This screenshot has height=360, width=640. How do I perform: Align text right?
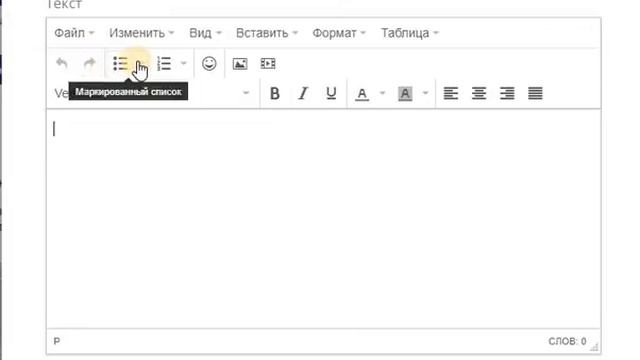pyautogui.click(x=507, y=93)
